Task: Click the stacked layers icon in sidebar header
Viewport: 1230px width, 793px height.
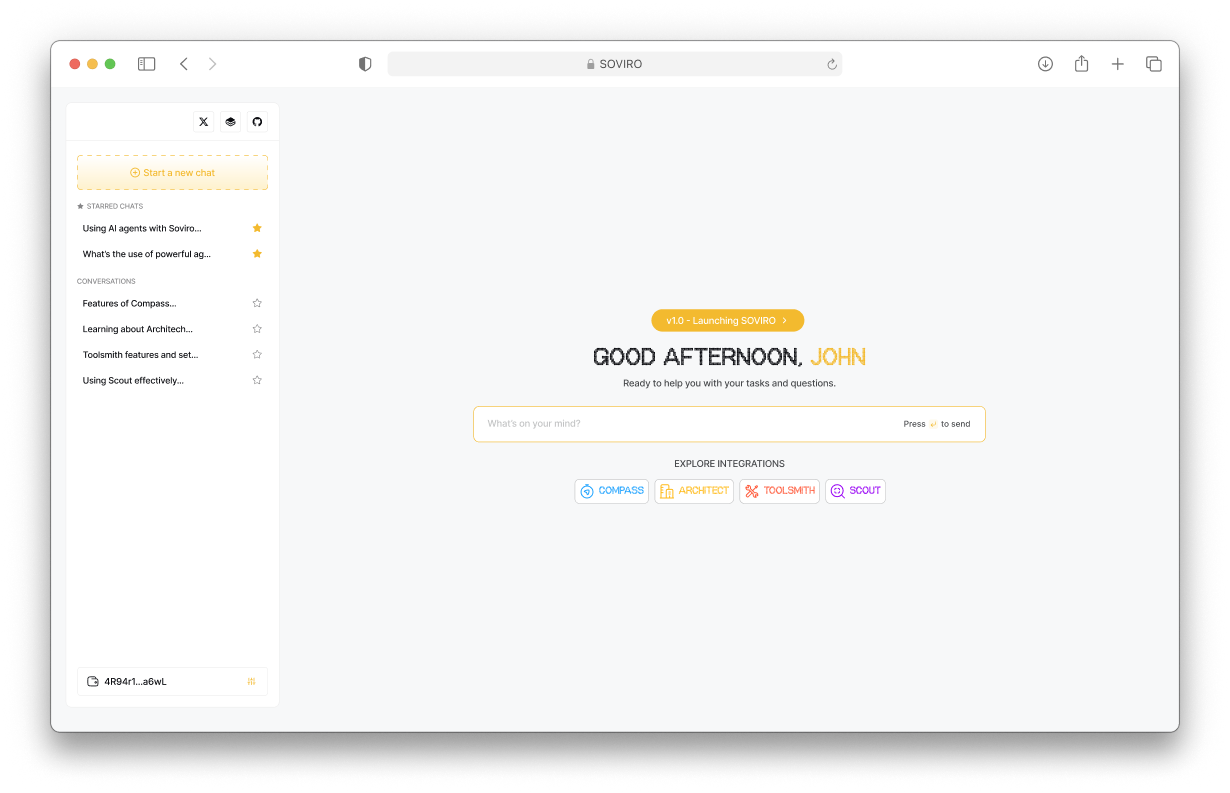Action: coord(231,122)
